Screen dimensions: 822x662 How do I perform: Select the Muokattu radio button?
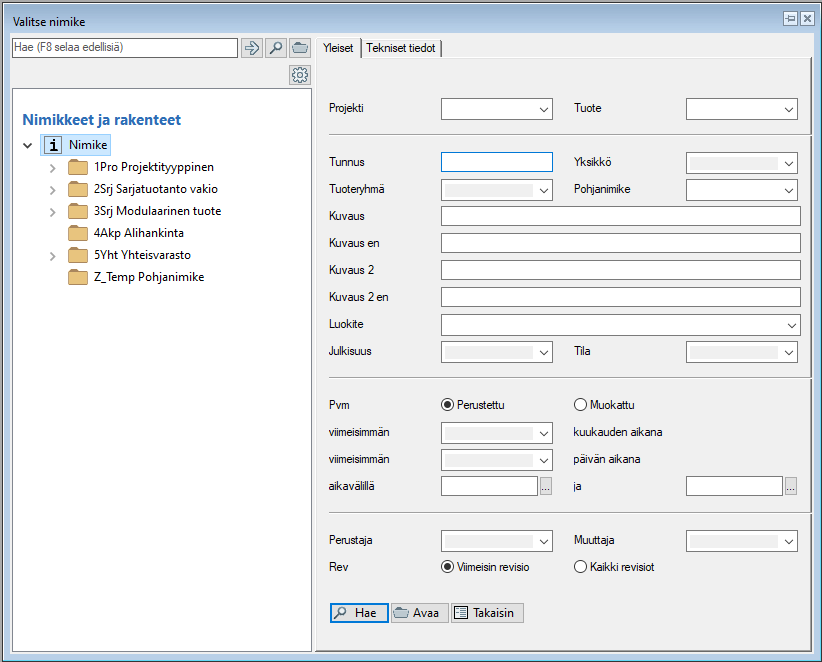[x=581, y=405]
